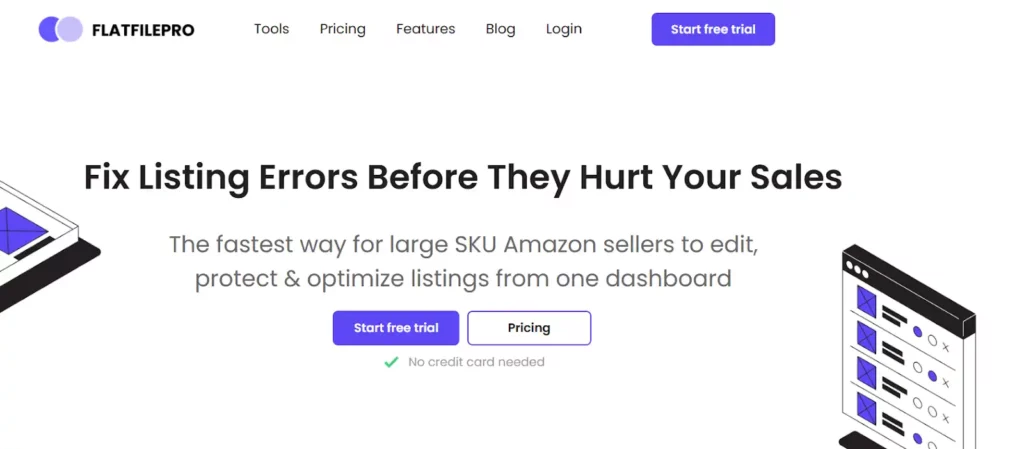Click the top image thumbnail in the right illustration
The width and height of the screenshot is (1024, 449).
click(866, 301)
